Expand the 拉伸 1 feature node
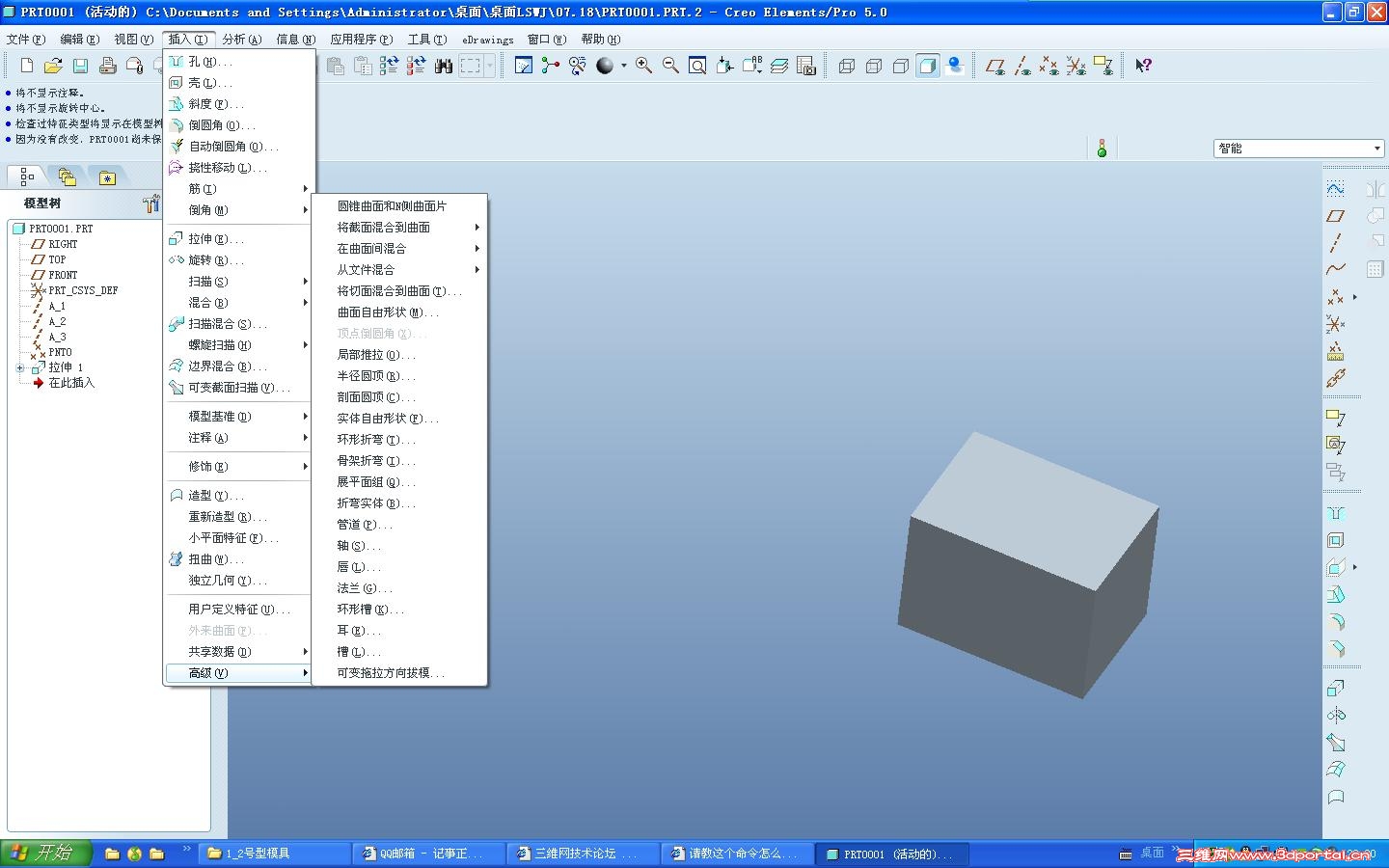 point(20,367)
